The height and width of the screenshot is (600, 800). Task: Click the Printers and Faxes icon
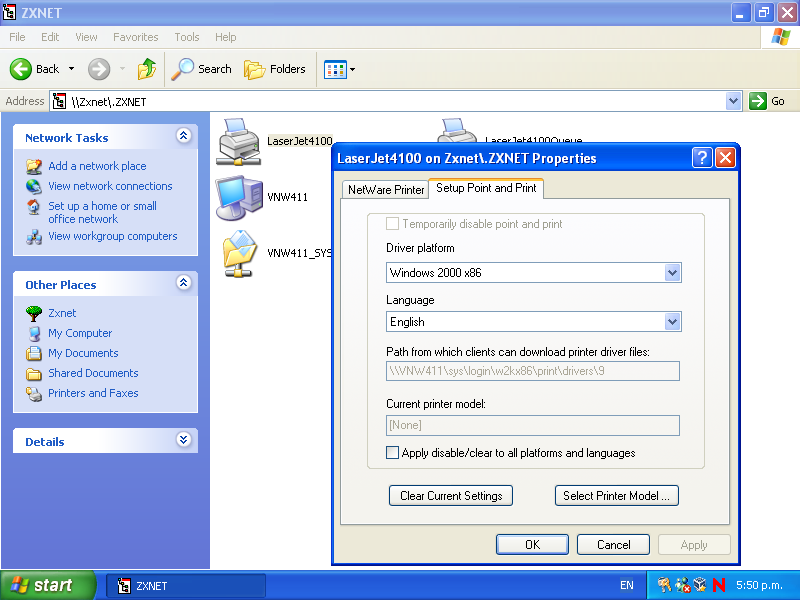pos(34,393)
